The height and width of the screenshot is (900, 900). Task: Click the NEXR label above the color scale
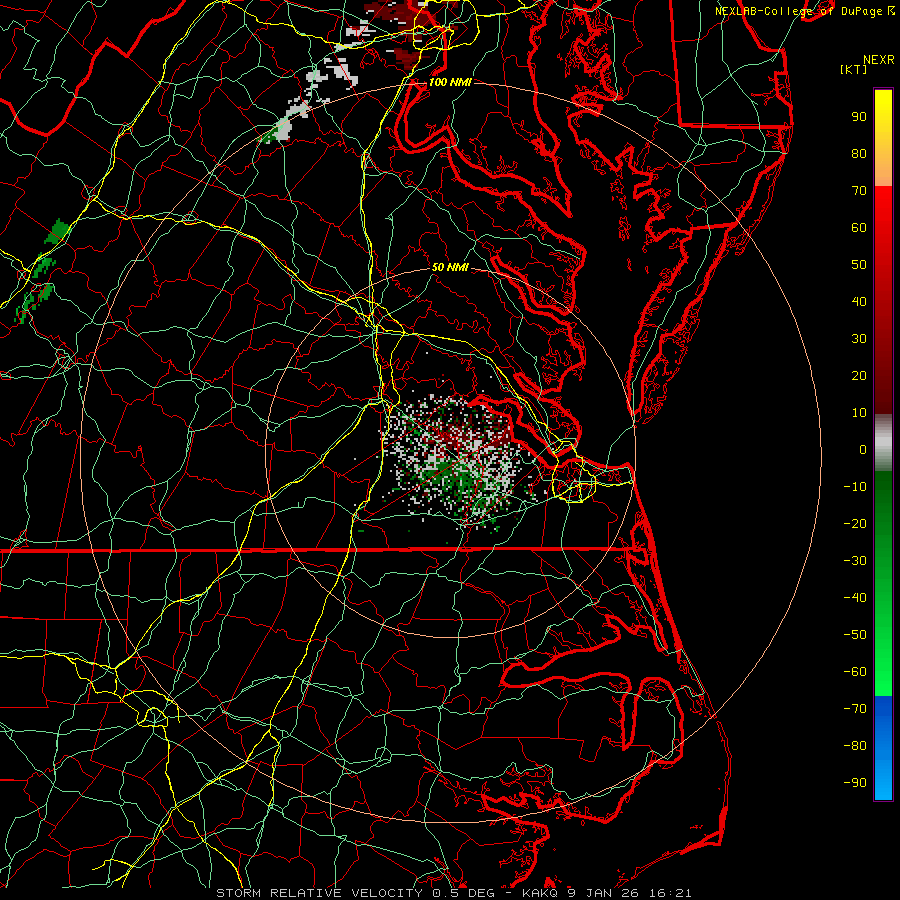point(878,60)
